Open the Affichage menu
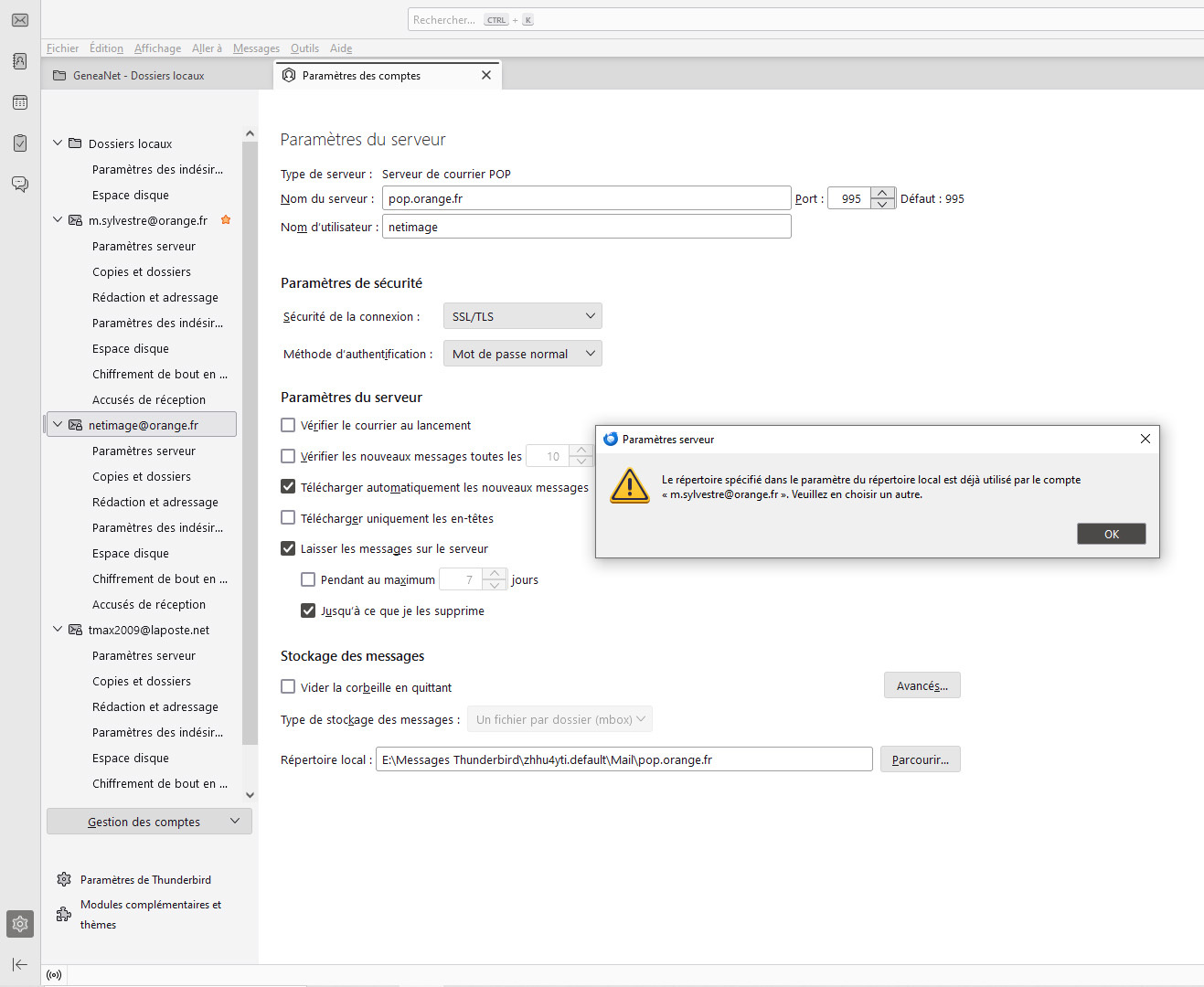 click(157, 48)
